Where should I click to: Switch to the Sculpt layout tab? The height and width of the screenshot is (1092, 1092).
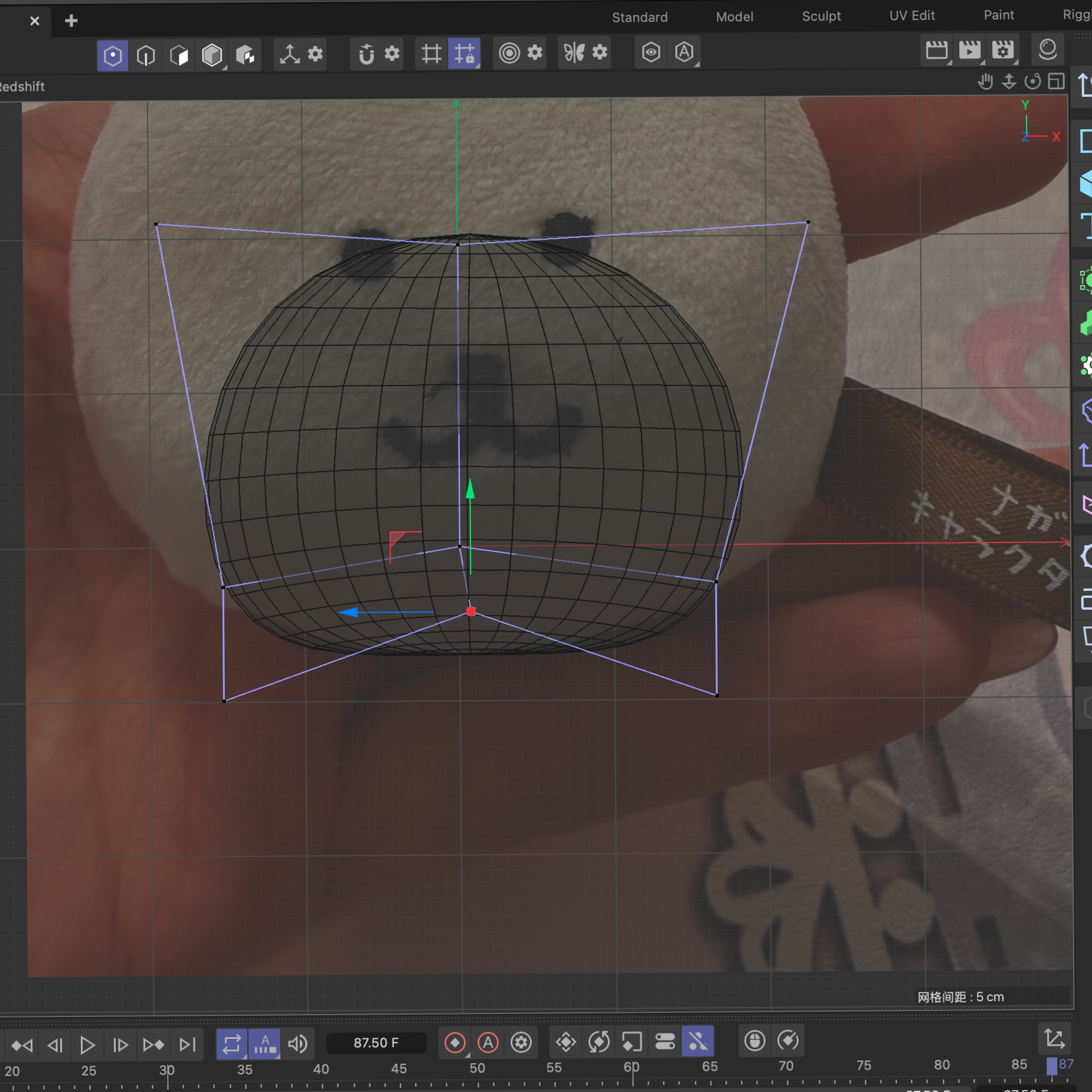[x=821, y=16]
